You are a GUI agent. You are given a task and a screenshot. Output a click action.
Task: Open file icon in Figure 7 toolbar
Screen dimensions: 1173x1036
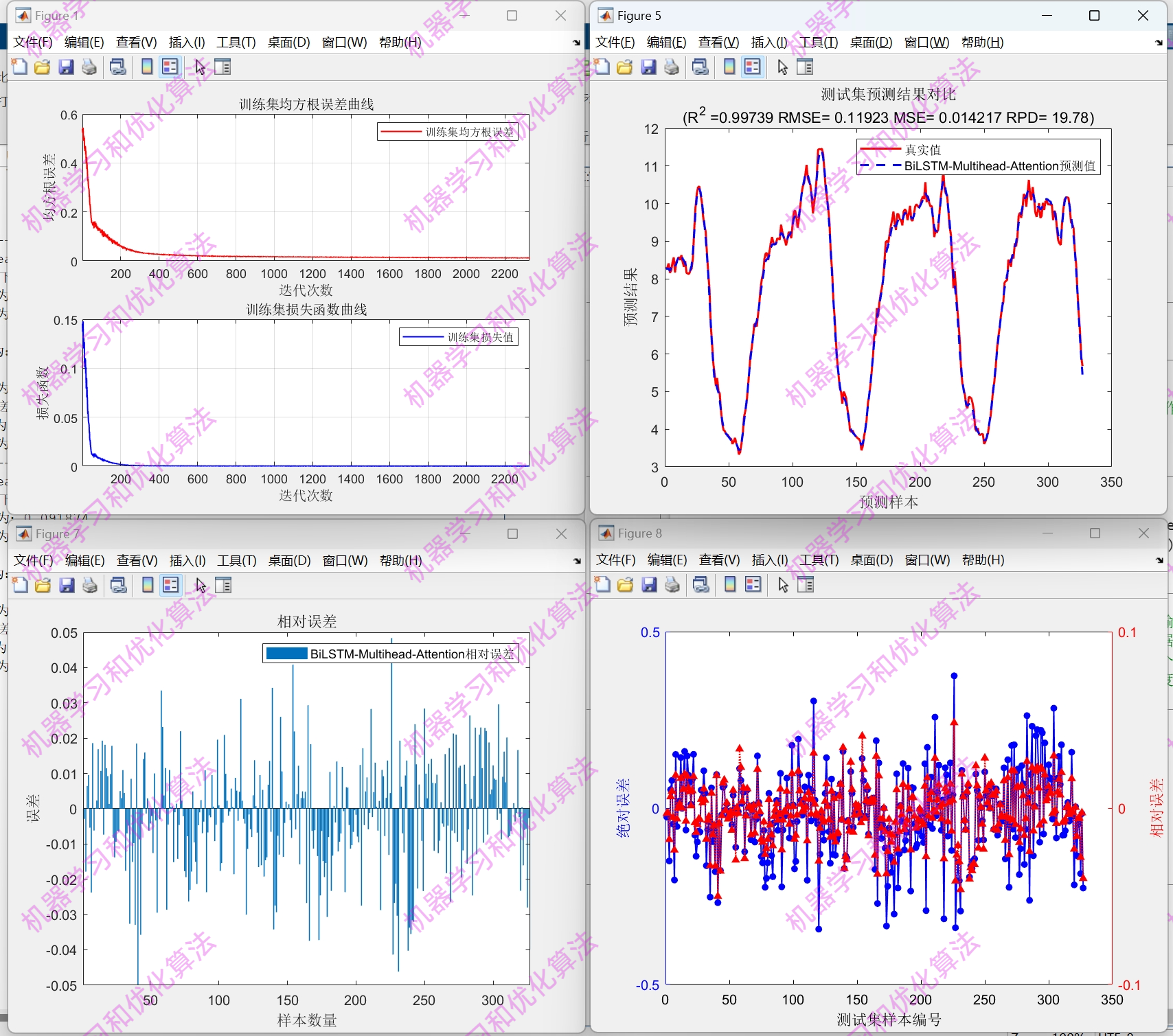click(x=43, y=585)
